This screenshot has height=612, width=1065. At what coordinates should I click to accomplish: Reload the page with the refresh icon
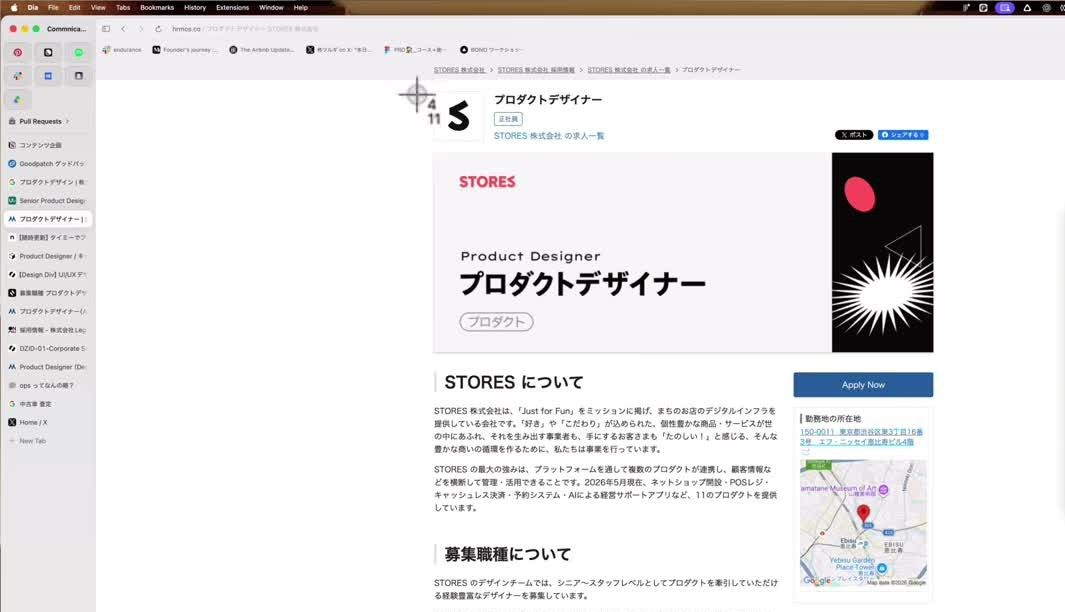158,29
